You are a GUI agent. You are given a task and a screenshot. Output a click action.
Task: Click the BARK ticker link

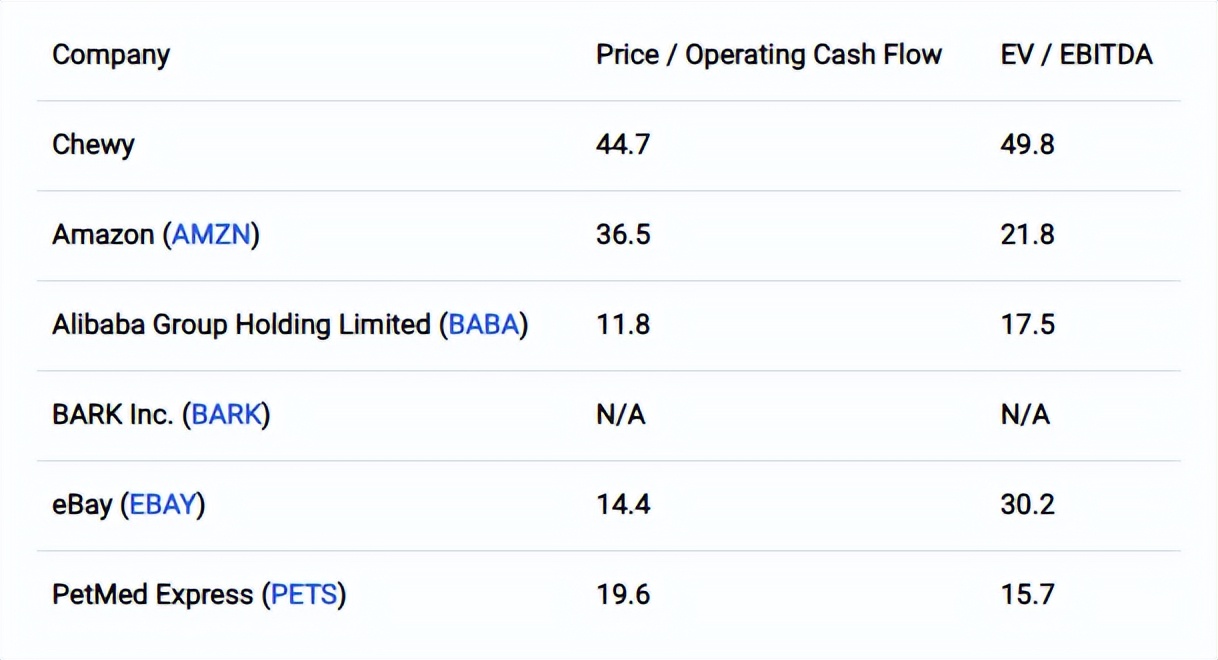coord(226,415)
